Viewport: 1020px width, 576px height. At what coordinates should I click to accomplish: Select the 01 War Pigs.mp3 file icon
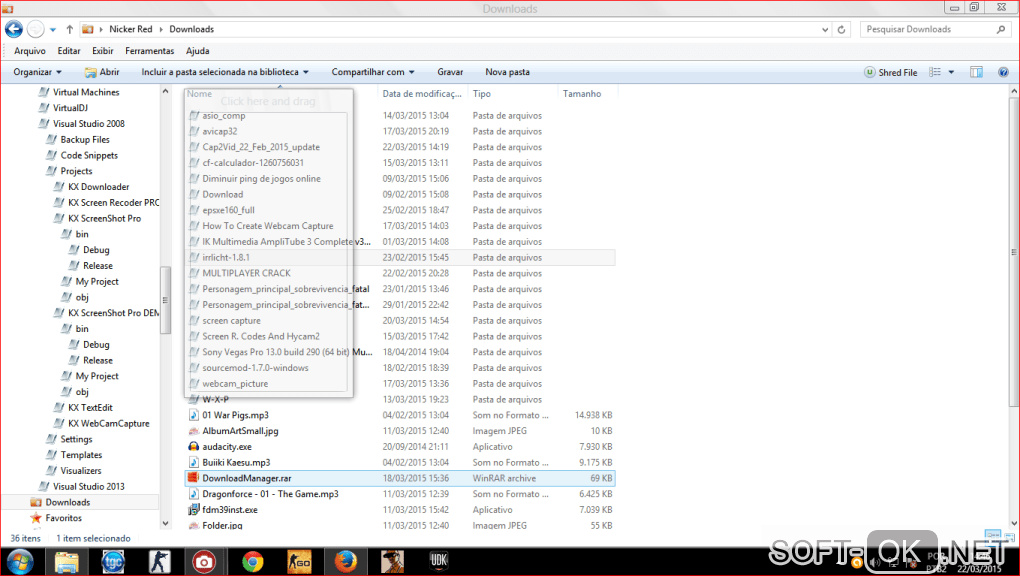(x=193, y=415)
